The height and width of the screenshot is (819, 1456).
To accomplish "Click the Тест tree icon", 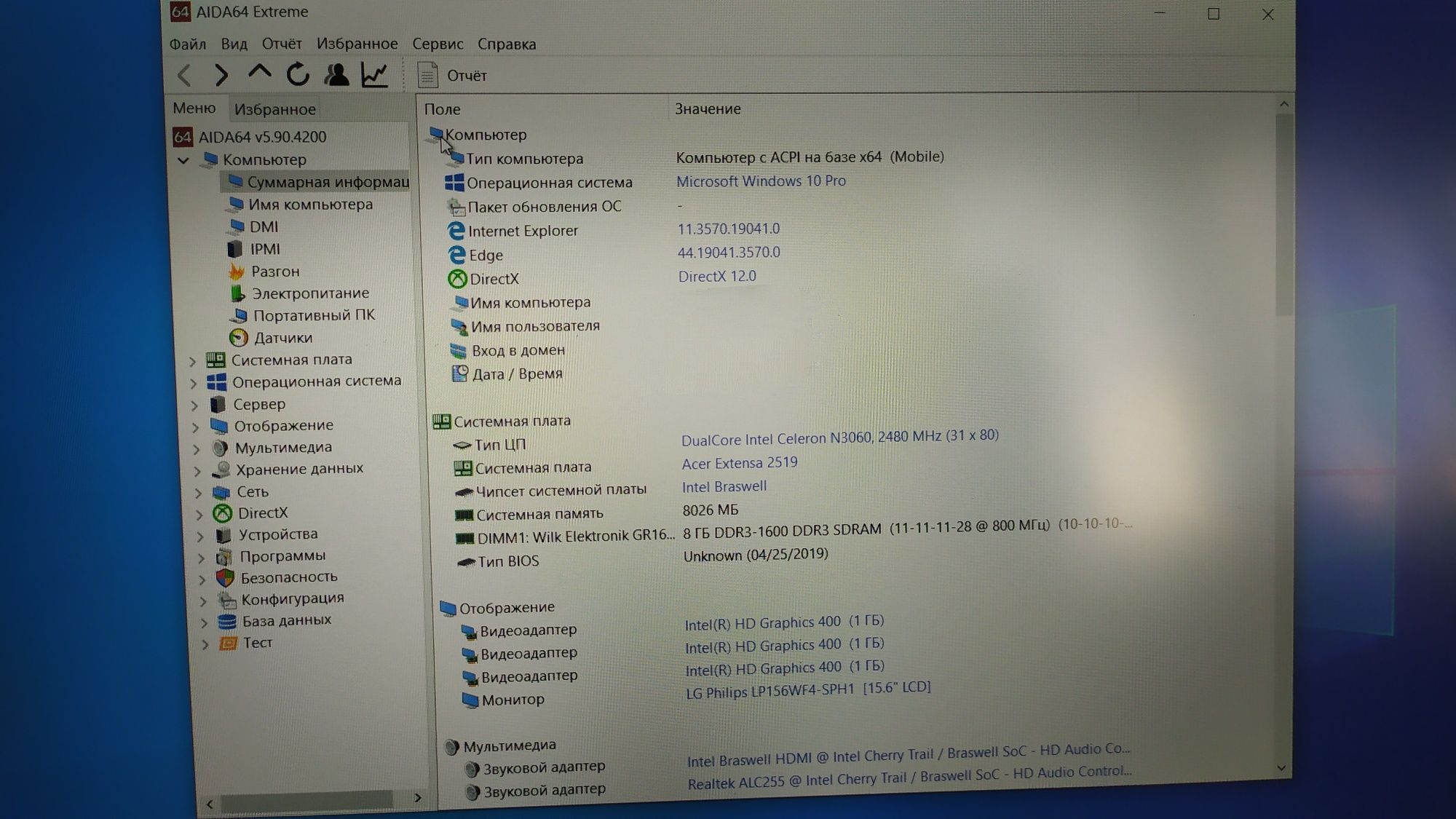I will click(229, 644).
